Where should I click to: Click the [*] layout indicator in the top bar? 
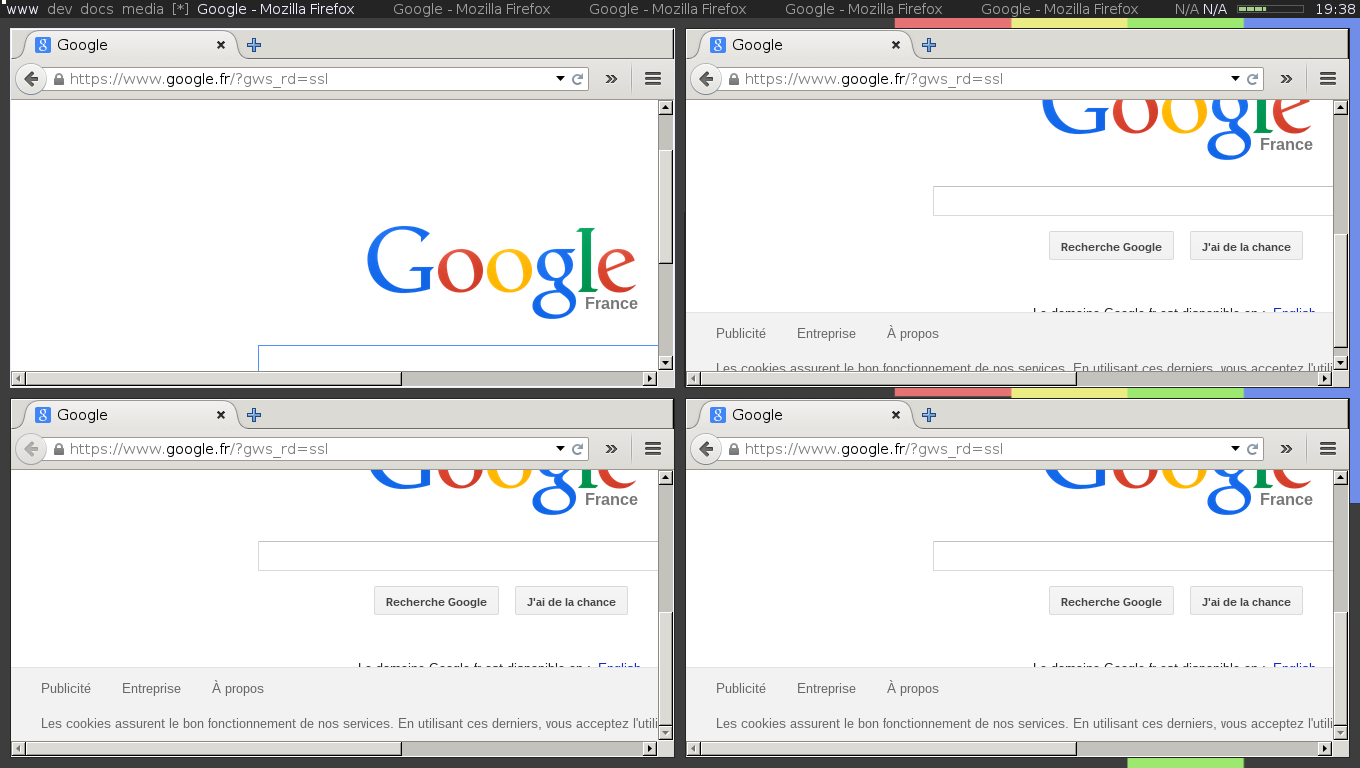pos(180,9)
